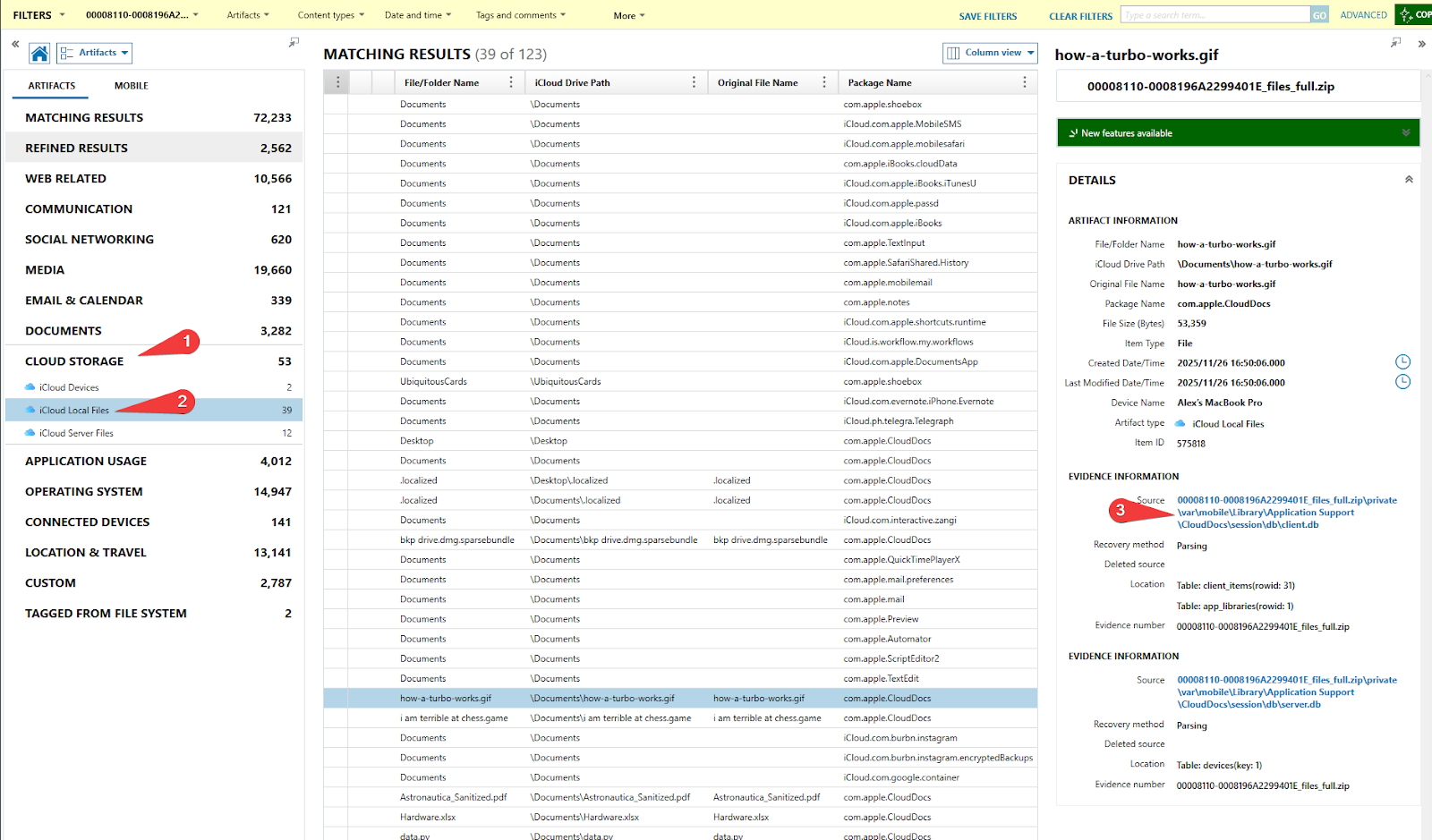
Task: Switch to the MOBILE tab
Action: point(132,86)
